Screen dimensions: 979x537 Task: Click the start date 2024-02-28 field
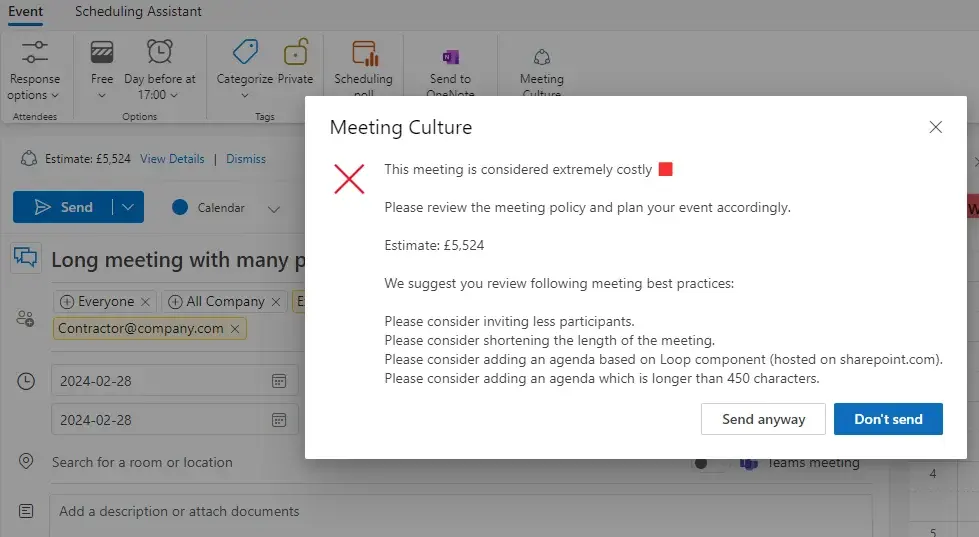(175, 381)
